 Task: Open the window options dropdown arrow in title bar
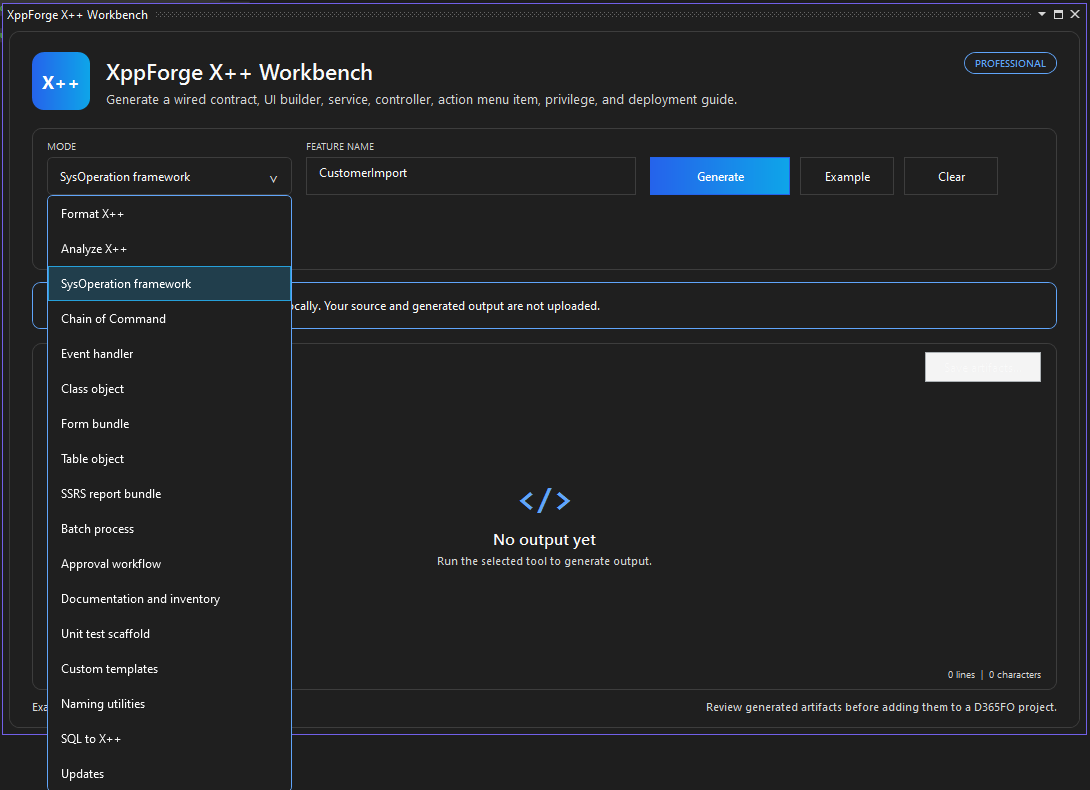pyautogui.click(x=1041, y=14)
